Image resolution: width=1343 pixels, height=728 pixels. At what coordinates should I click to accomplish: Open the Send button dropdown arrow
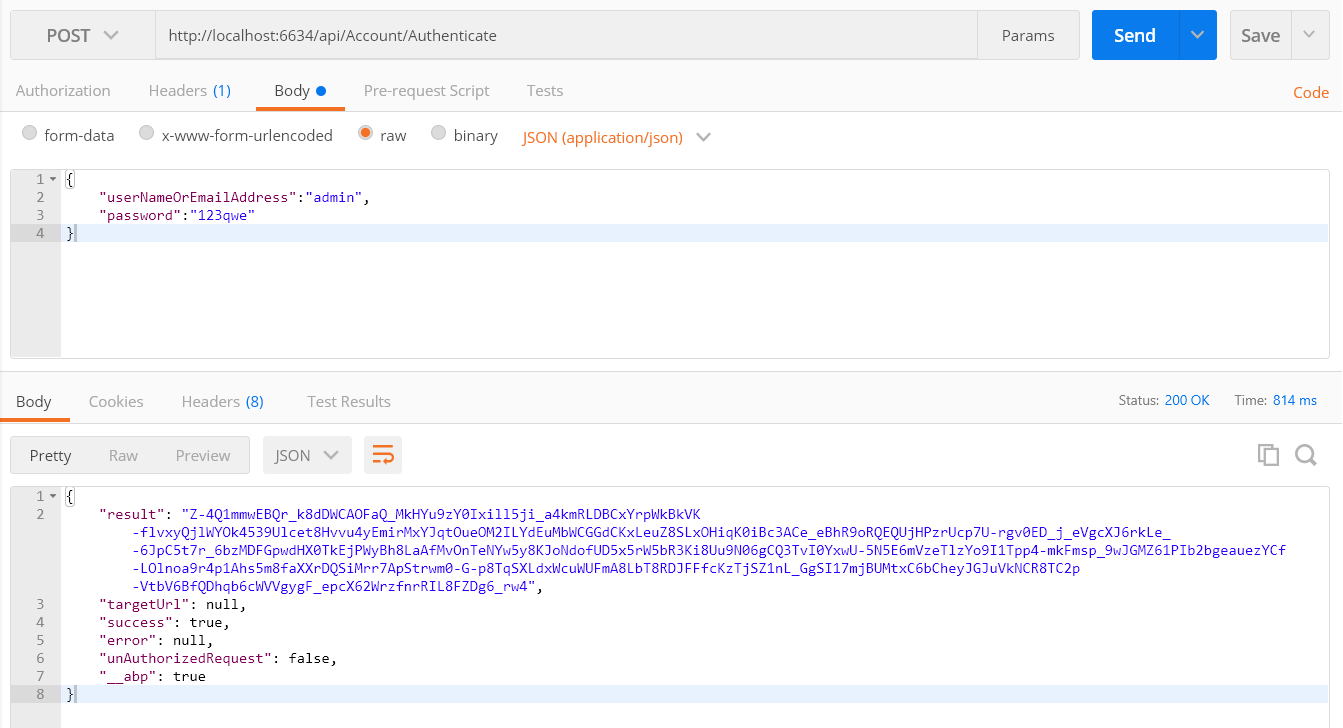1197,35
